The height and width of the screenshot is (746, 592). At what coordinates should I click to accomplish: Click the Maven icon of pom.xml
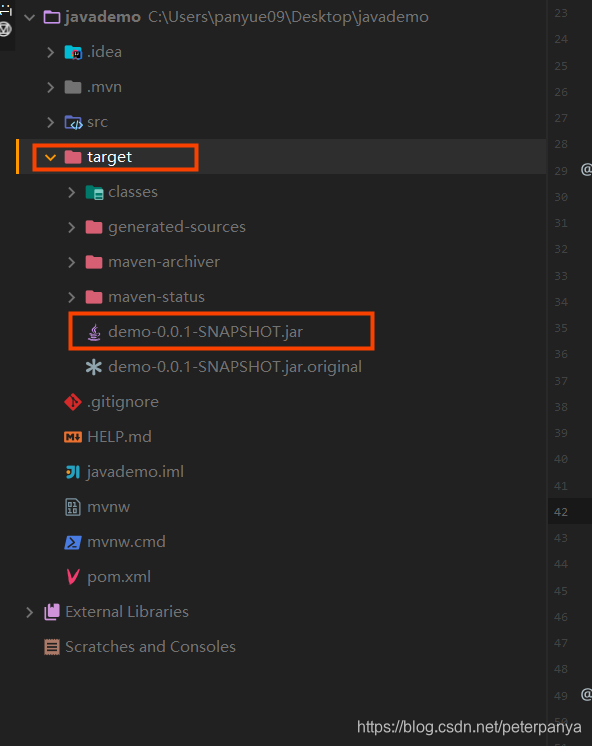point(73,577)
